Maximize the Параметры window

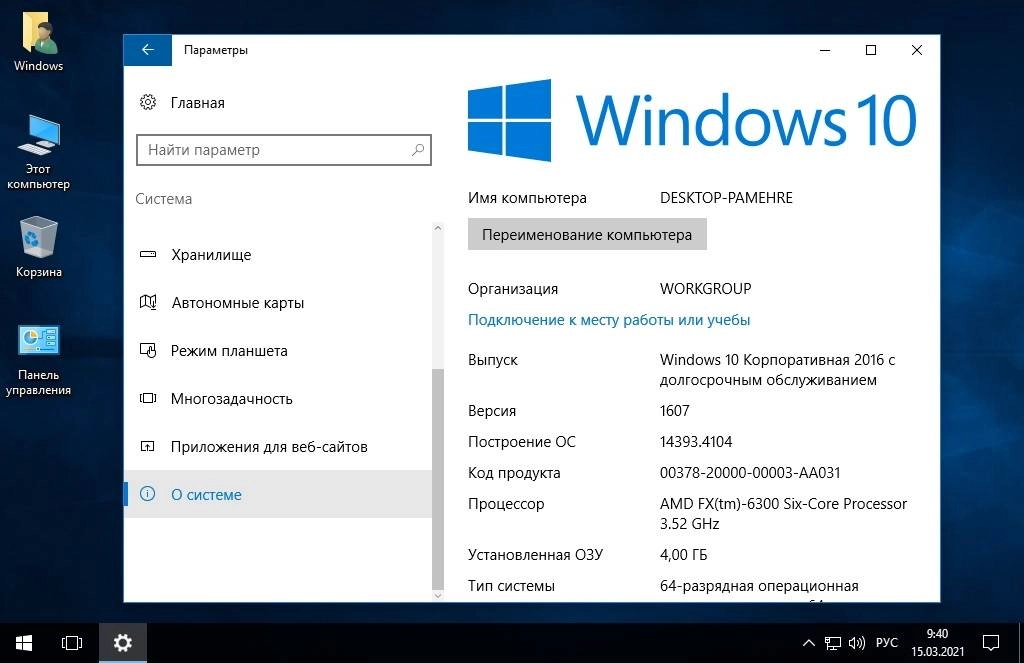[871, 50]
